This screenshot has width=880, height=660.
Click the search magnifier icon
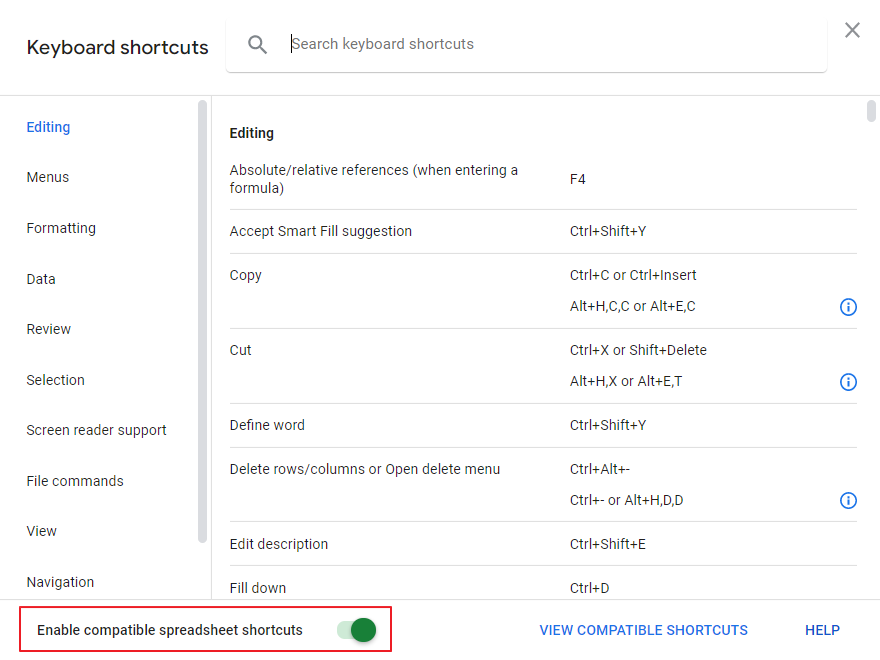pos(257,44)
